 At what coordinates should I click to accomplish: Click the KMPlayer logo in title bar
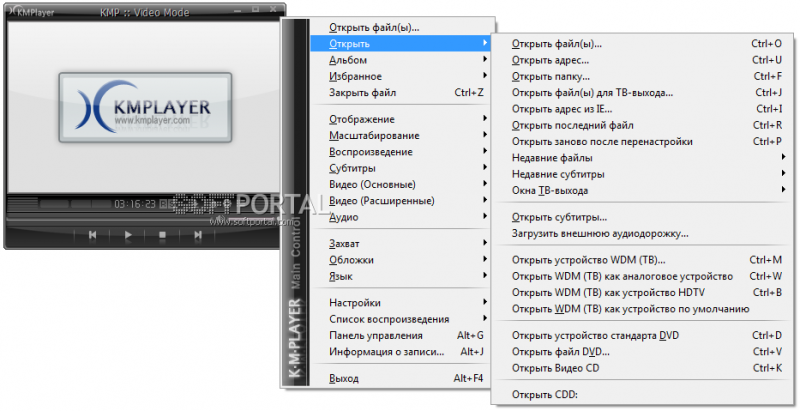pyautogui.click(x=31, y=11)
